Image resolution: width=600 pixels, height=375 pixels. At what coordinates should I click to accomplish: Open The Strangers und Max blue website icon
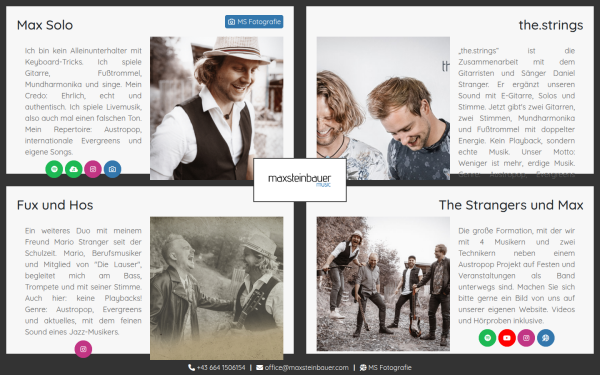(546, 338)
